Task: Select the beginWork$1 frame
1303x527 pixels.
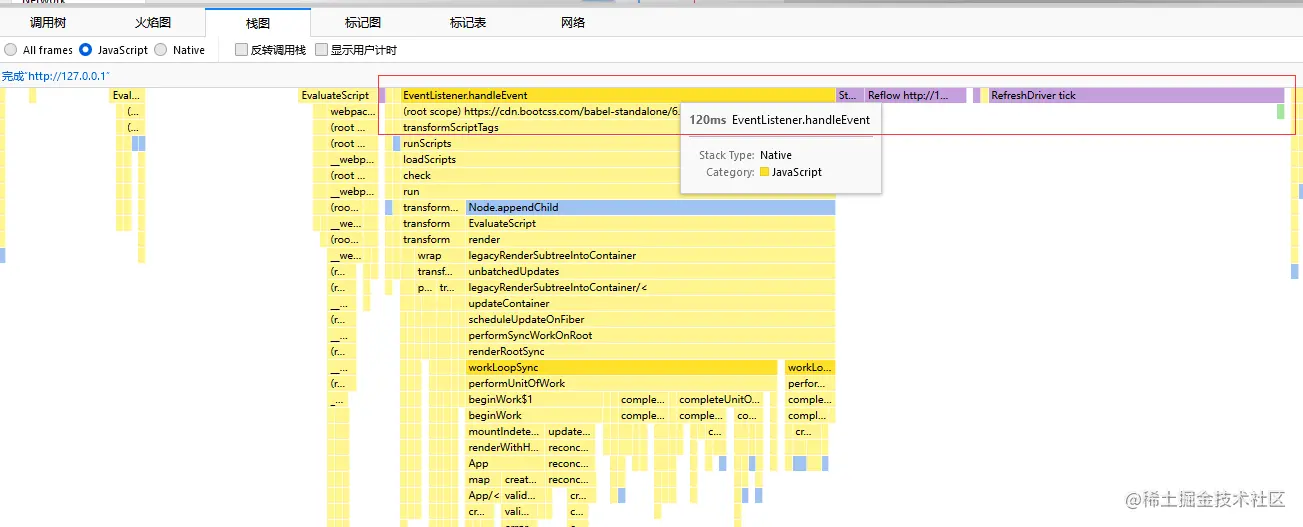Action: pos(535,400)
